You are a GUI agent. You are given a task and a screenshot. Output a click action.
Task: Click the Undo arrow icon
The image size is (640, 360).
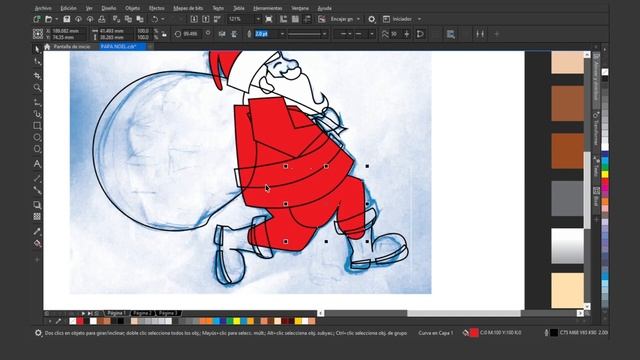pyautogui.click(x=155, y=19)
